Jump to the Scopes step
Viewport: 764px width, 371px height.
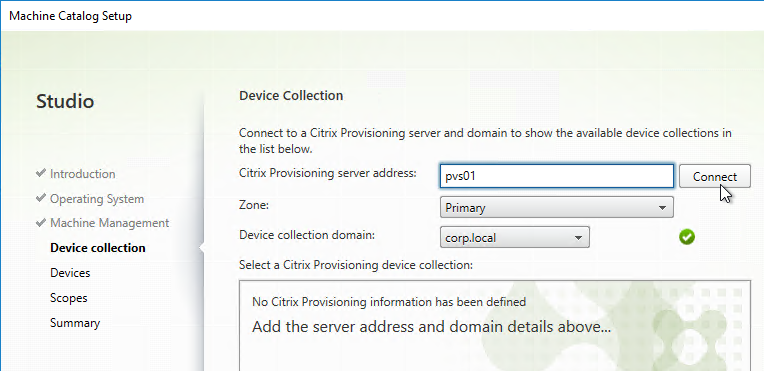pos(69,298)
